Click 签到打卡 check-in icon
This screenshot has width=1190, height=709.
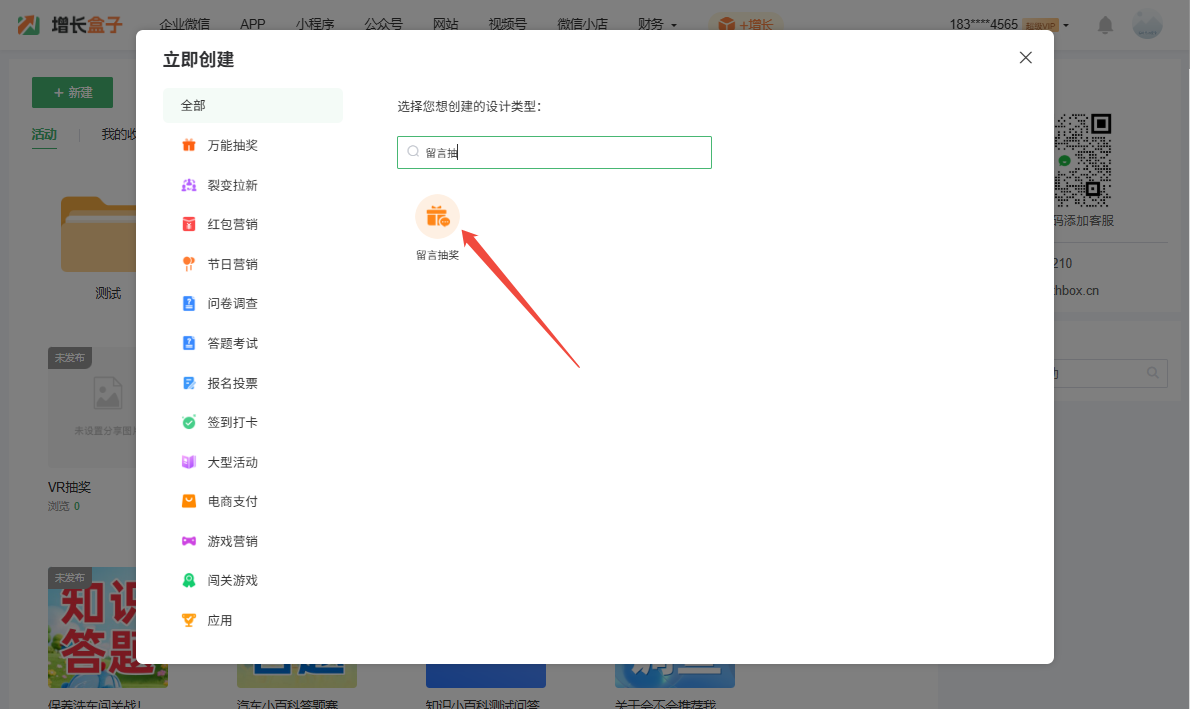click(189, 422)
